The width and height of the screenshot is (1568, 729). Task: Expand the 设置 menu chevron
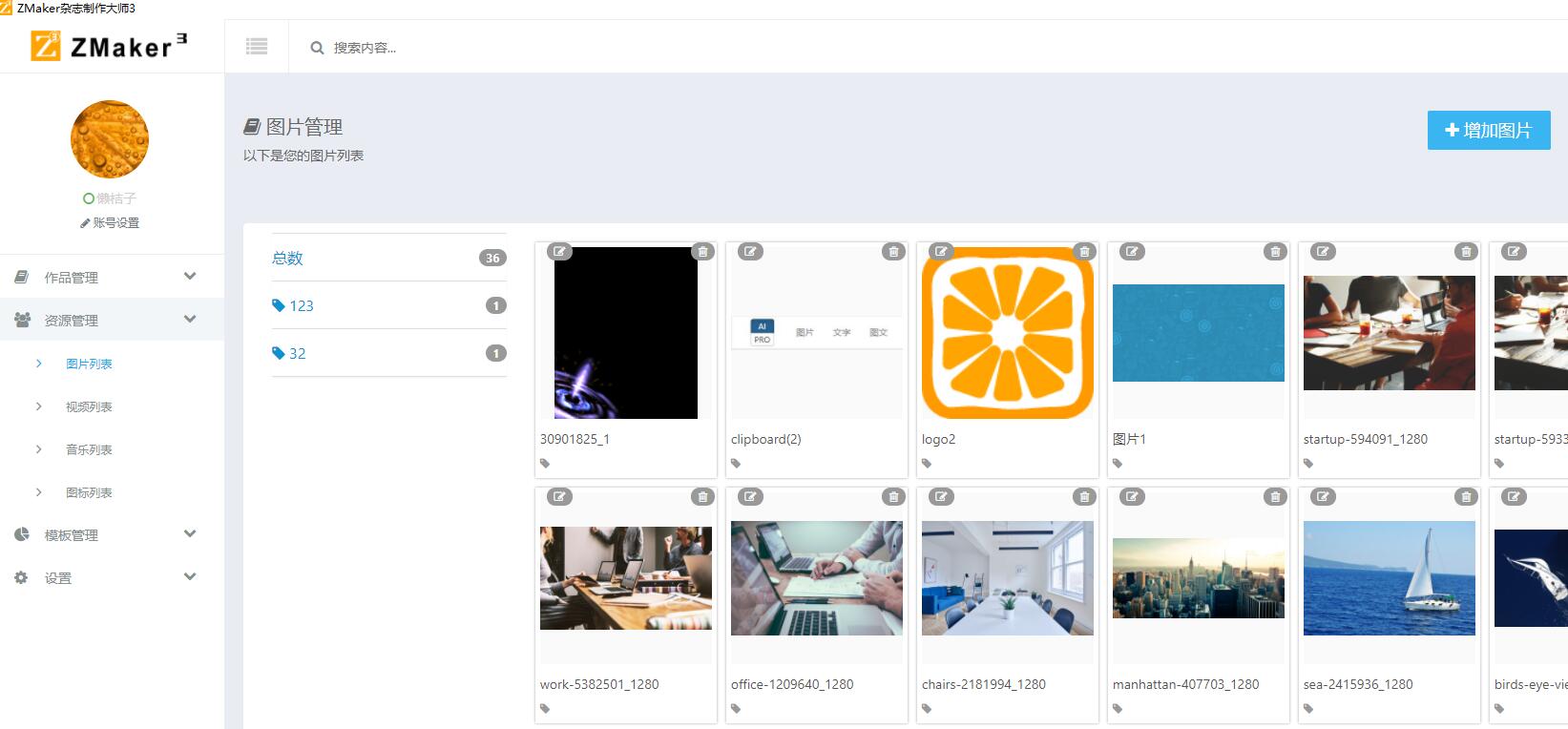[x=190, y=577]
